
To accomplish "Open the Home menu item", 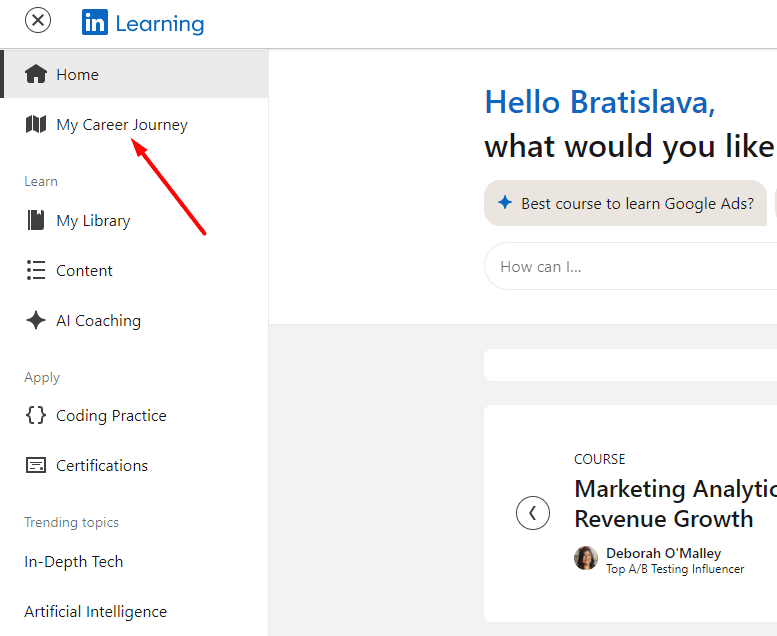I will (x=134, y=74).
